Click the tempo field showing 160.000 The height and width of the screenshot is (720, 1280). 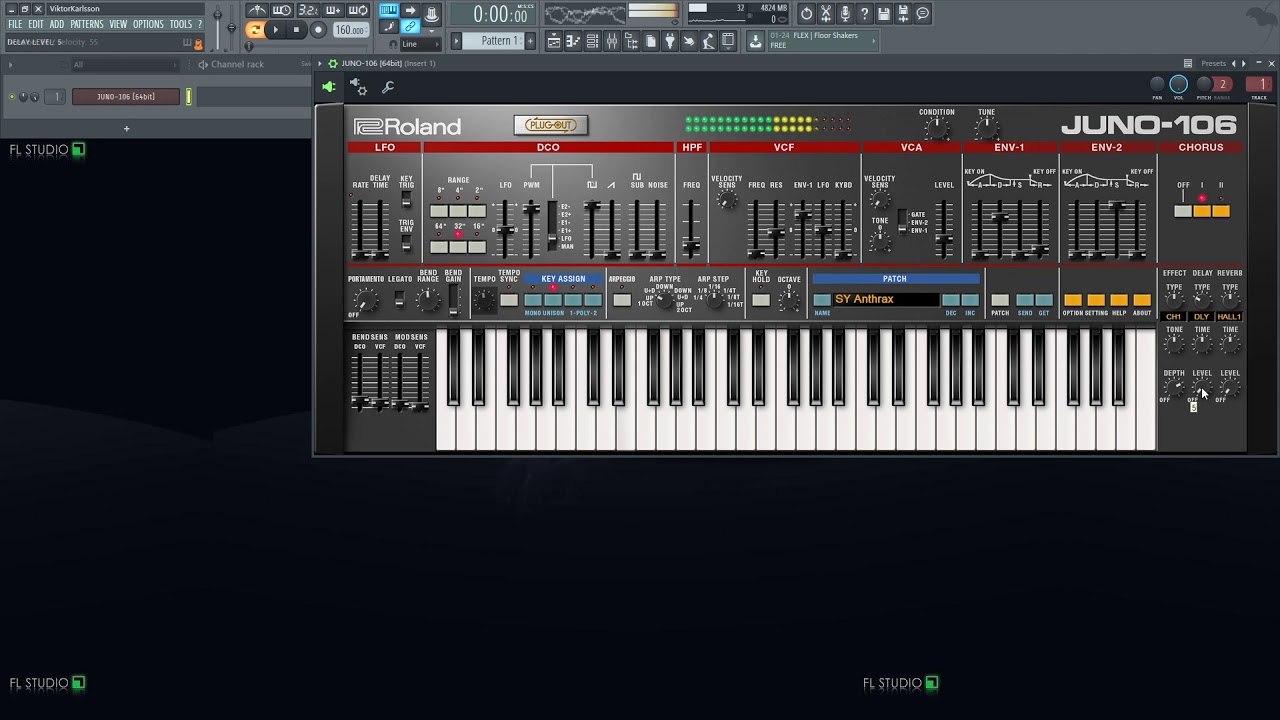tap(350, 30)
